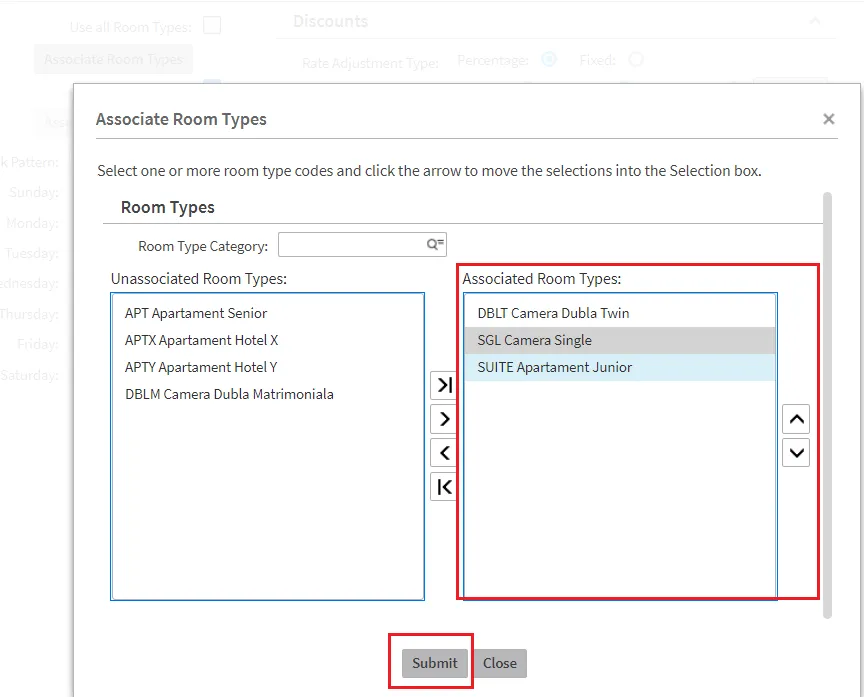Viewport: 864px width, 697px height.
Task: Click the move-all-left arrow button
Action: (444, 487)
